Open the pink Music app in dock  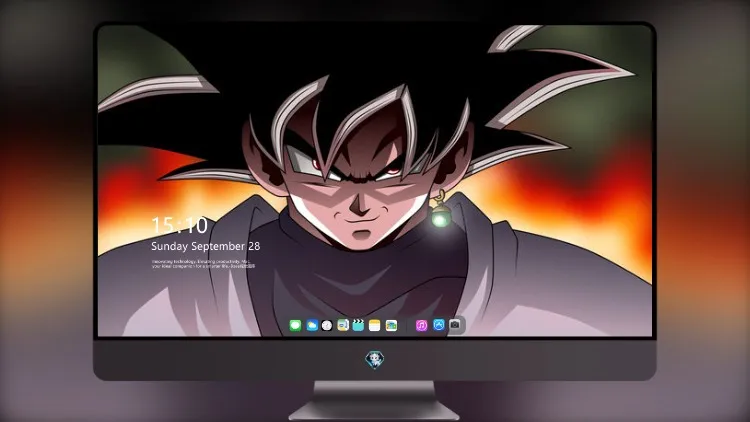coord(421,326)
